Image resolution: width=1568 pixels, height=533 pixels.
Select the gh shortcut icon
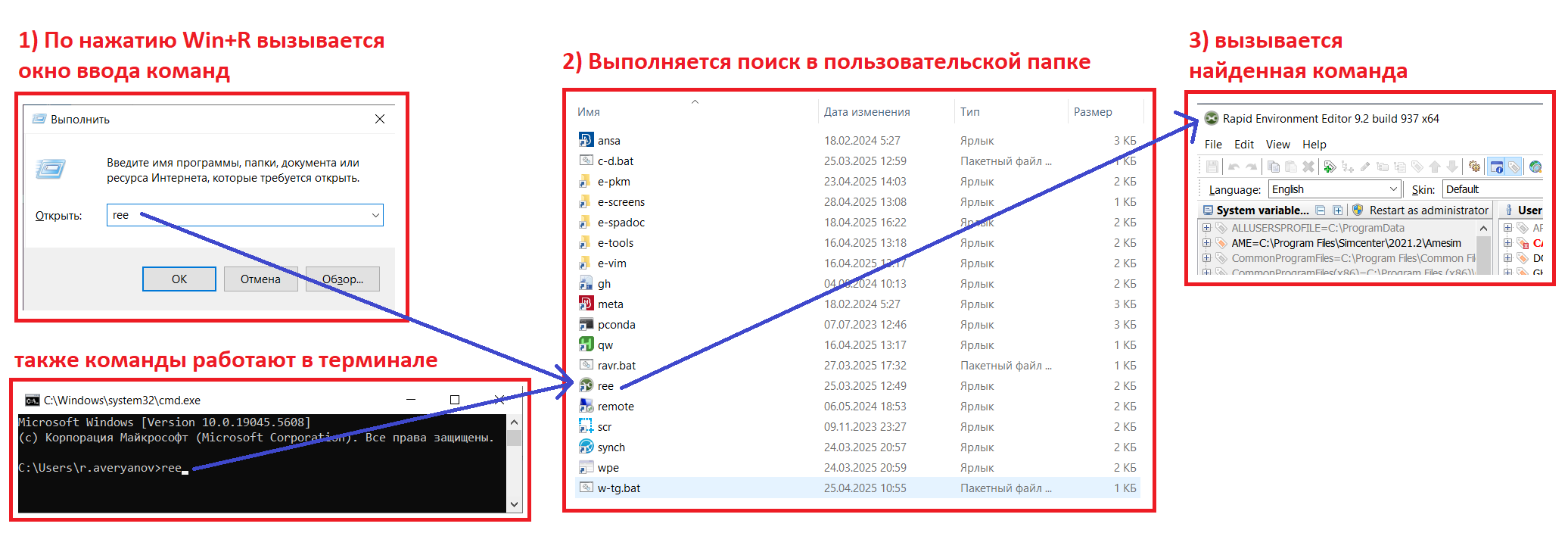(x=586, y=283)
